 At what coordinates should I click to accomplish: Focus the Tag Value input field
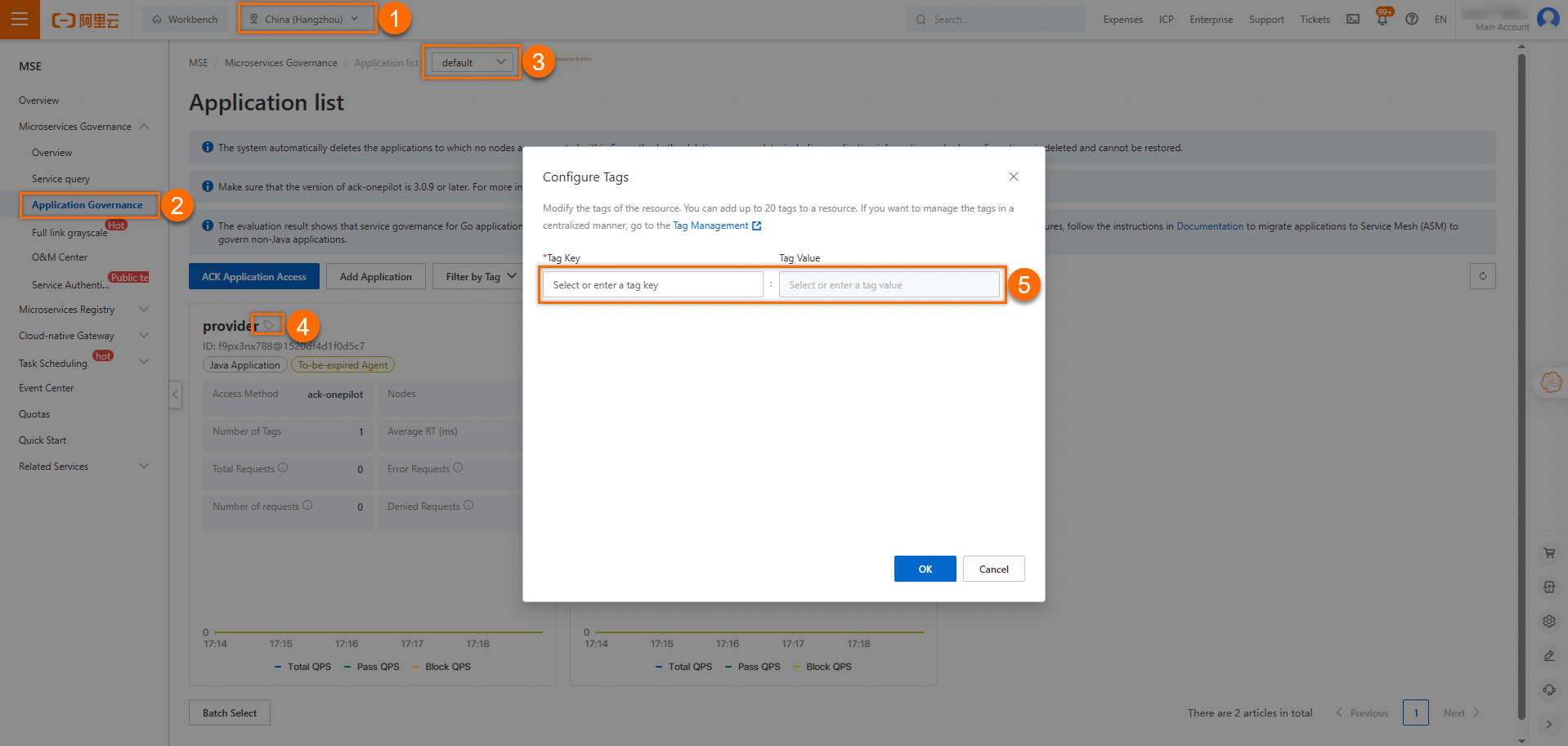[889, 285]
